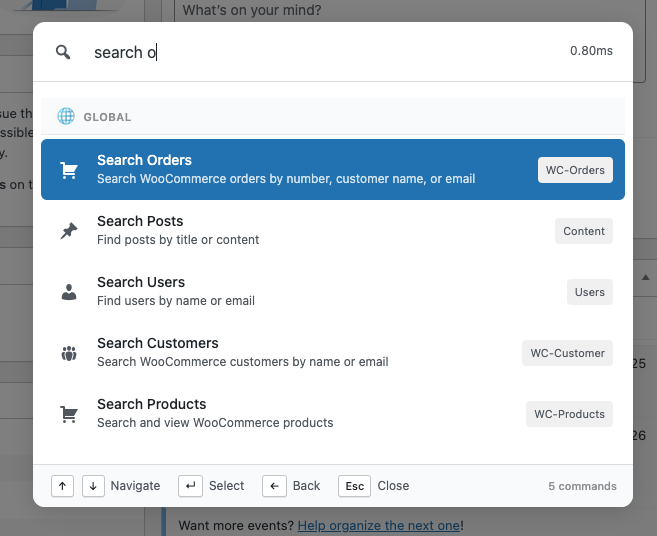
Task: Click the Esc key to close palette
Action: click(354, 486)
